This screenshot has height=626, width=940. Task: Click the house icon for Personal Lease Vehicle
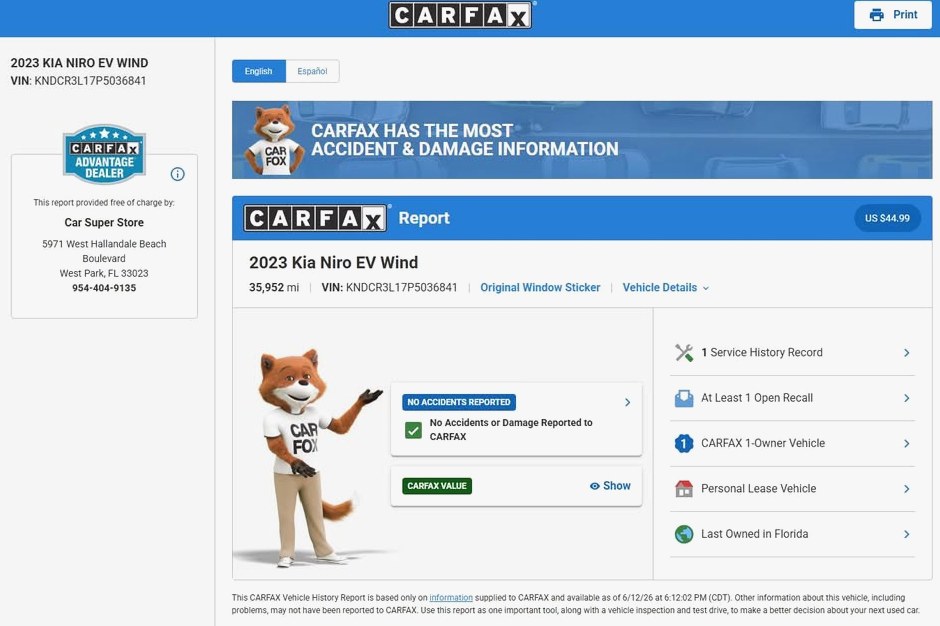684,489
